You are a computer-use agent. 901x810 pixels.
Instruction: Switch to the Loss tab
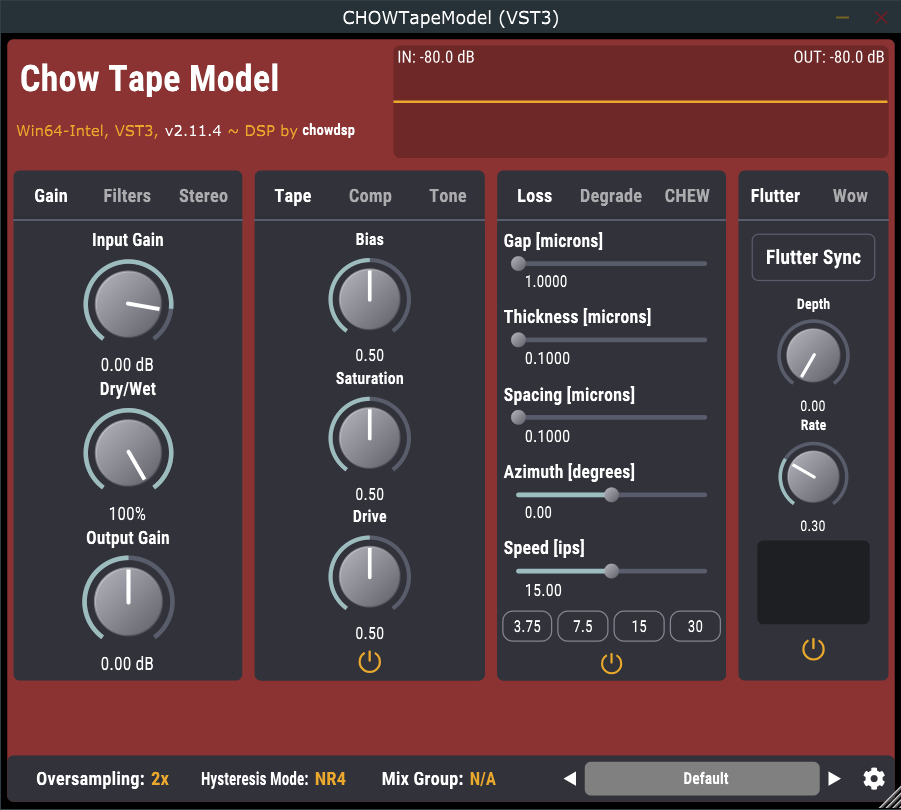click(534, 196)
